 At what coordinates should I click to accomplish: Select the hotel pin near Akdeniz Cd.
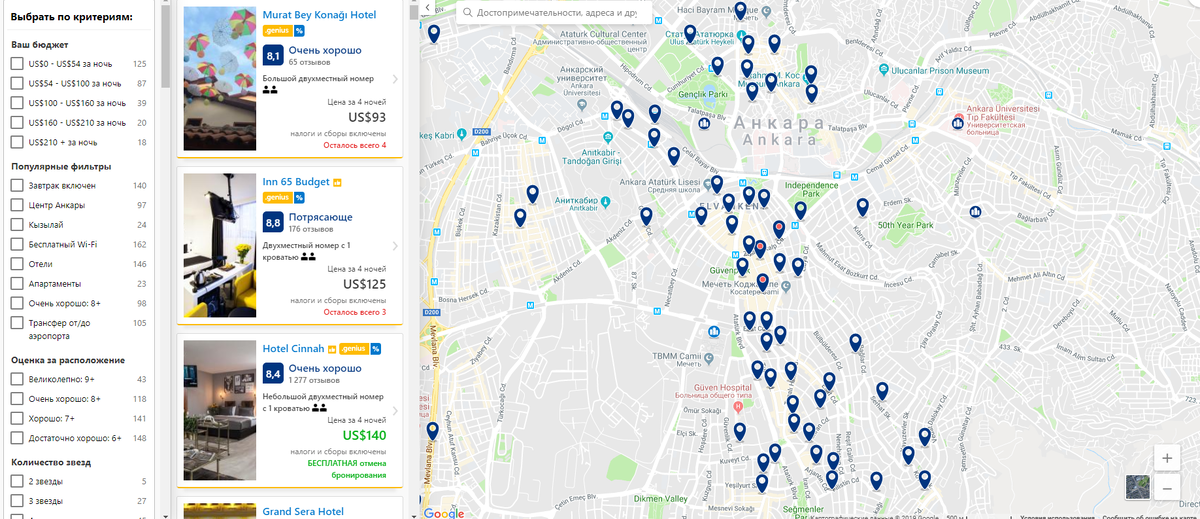point(646,216)
